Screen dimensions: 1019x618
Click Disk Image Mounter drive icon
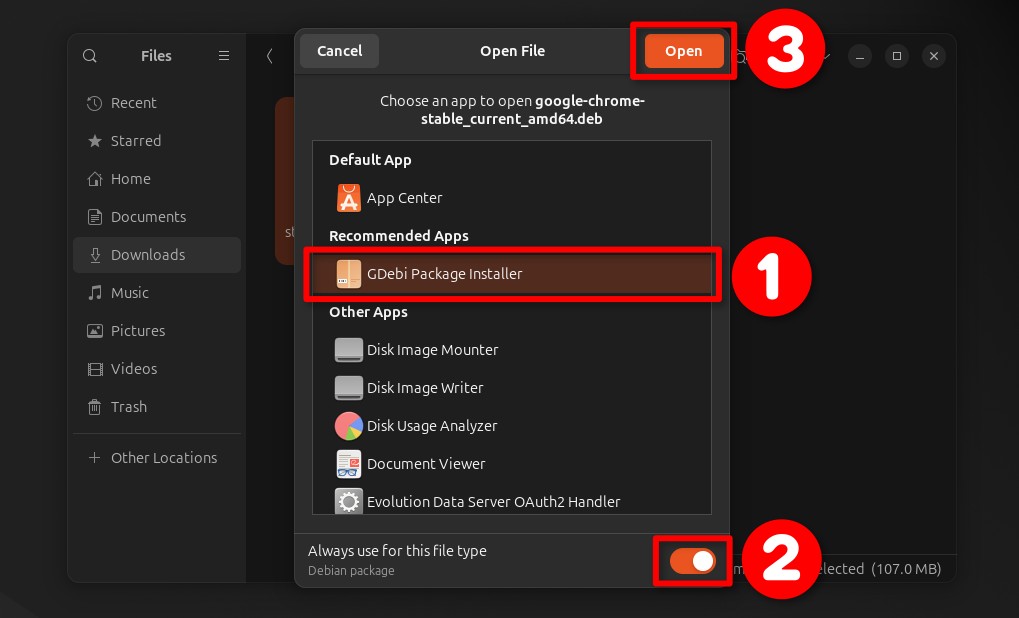point(348,350)
